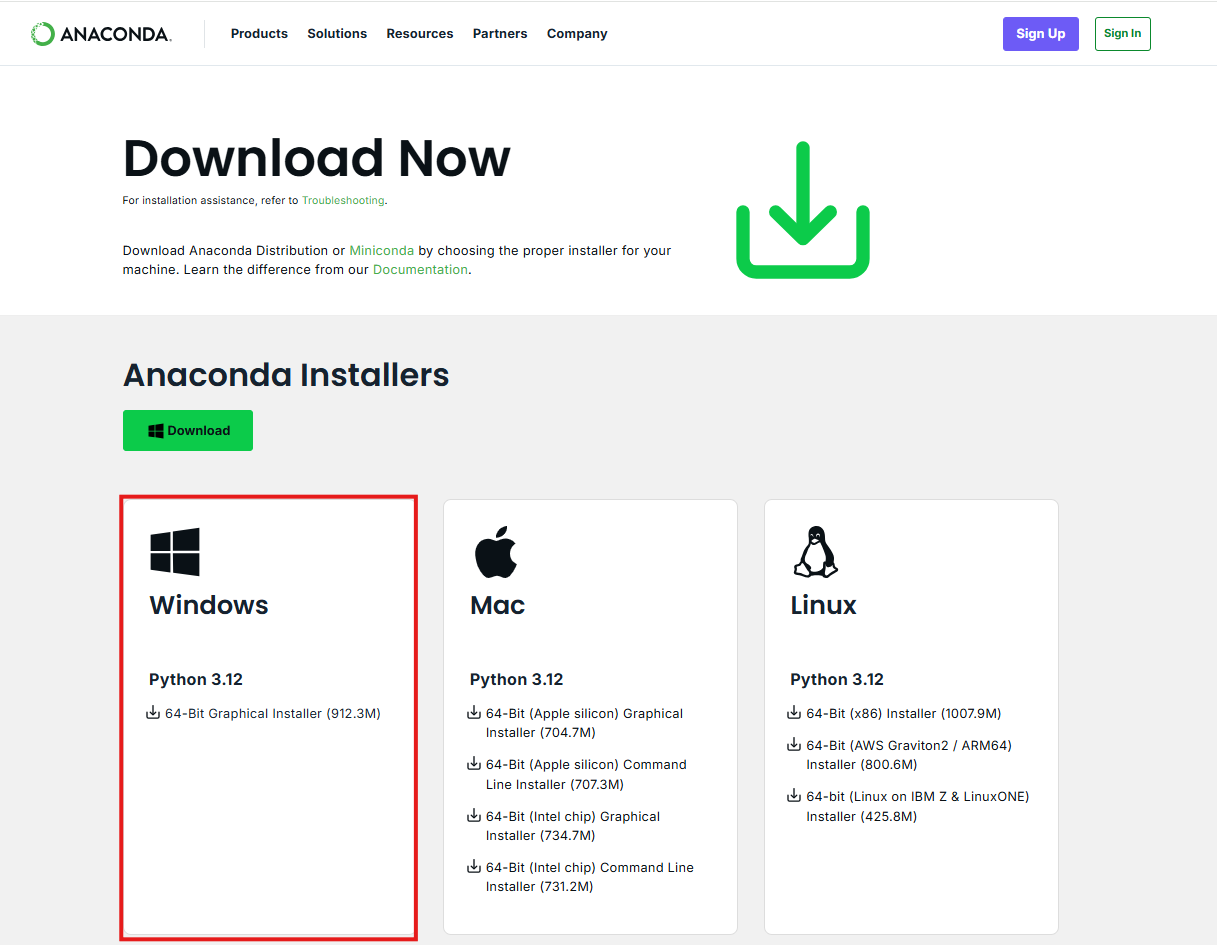Screen dimensions: 1217x945
Task: Click download icon beside Intel chip Command Line Installer
Action: (474, 867)
